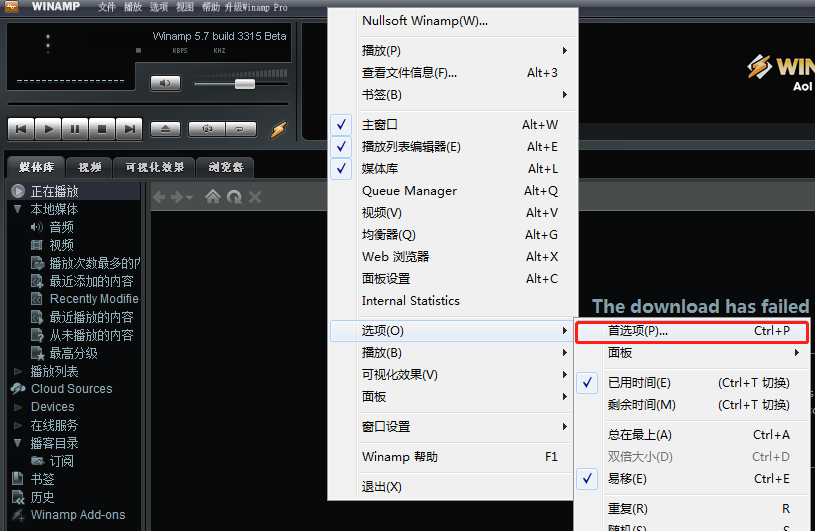Viewport: 815px width, 531px height.
Task: Switch to the 浏览器 tab
Action: (x=226, y=167)
